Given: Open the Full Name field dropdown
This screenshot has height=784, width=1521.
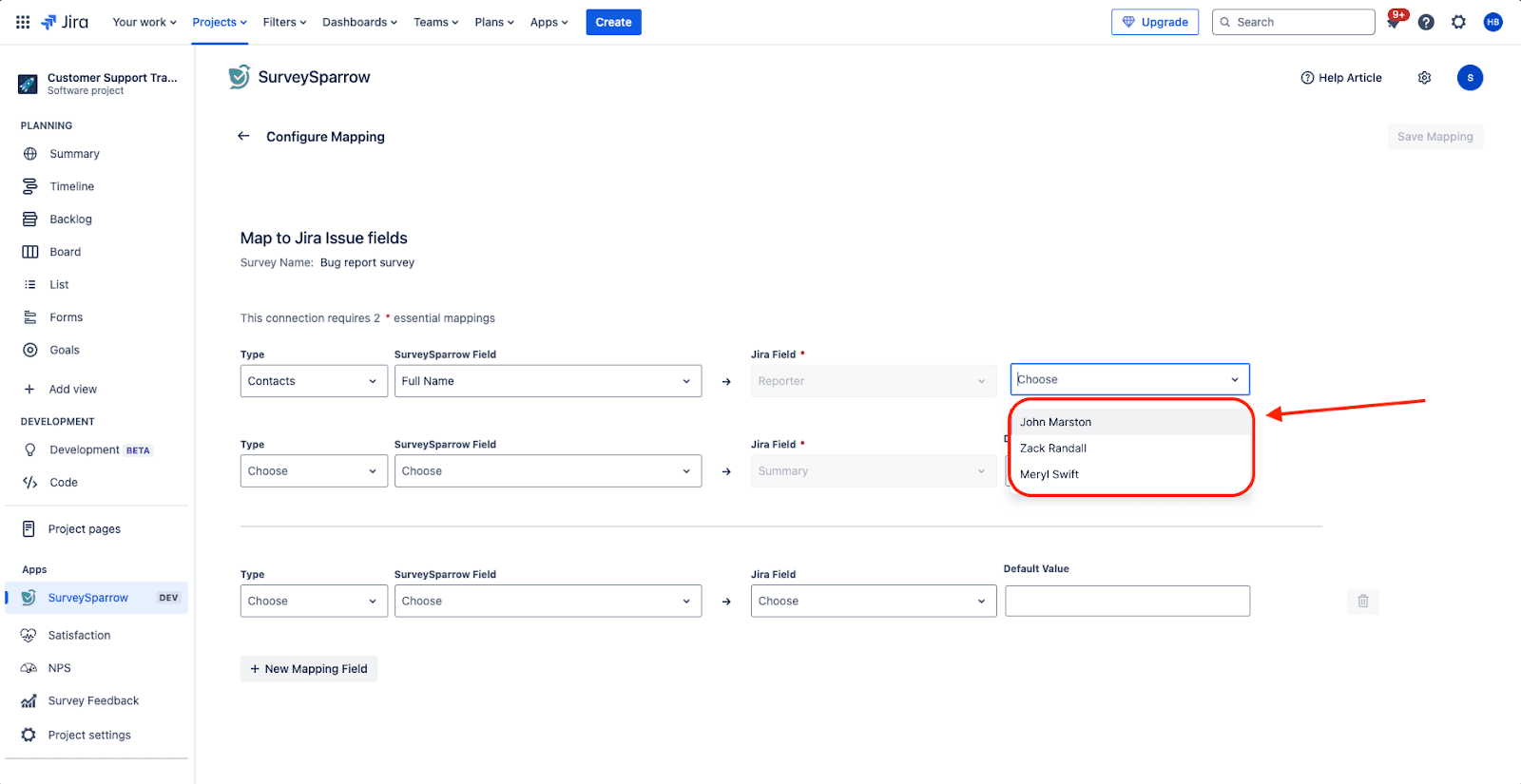Looking at the screenshot, I should [547, 381].
